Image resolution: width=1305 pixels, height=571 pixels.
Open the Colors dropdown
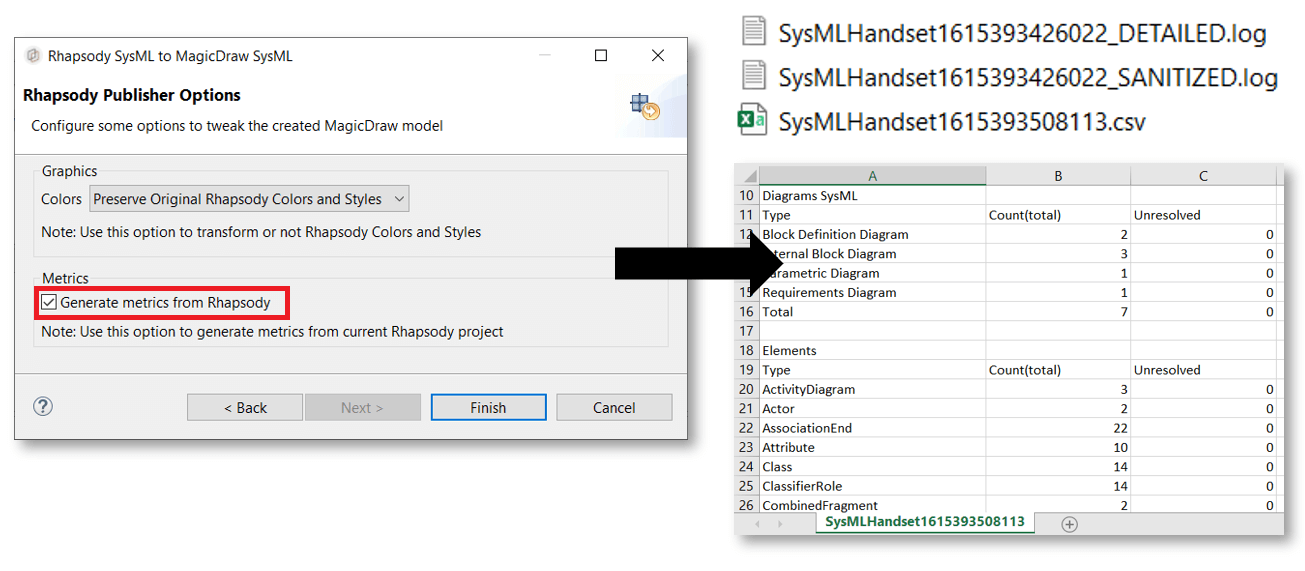click(x=249, y=199)
